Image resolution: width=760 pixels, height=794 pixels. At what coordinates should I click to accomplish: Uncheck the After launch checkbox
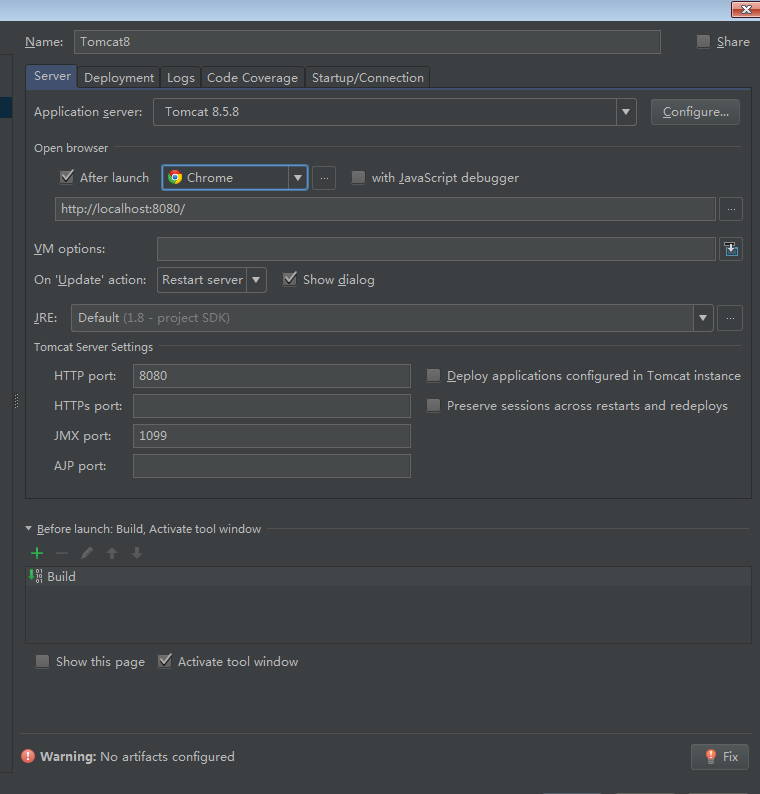[x=67, y=177]
